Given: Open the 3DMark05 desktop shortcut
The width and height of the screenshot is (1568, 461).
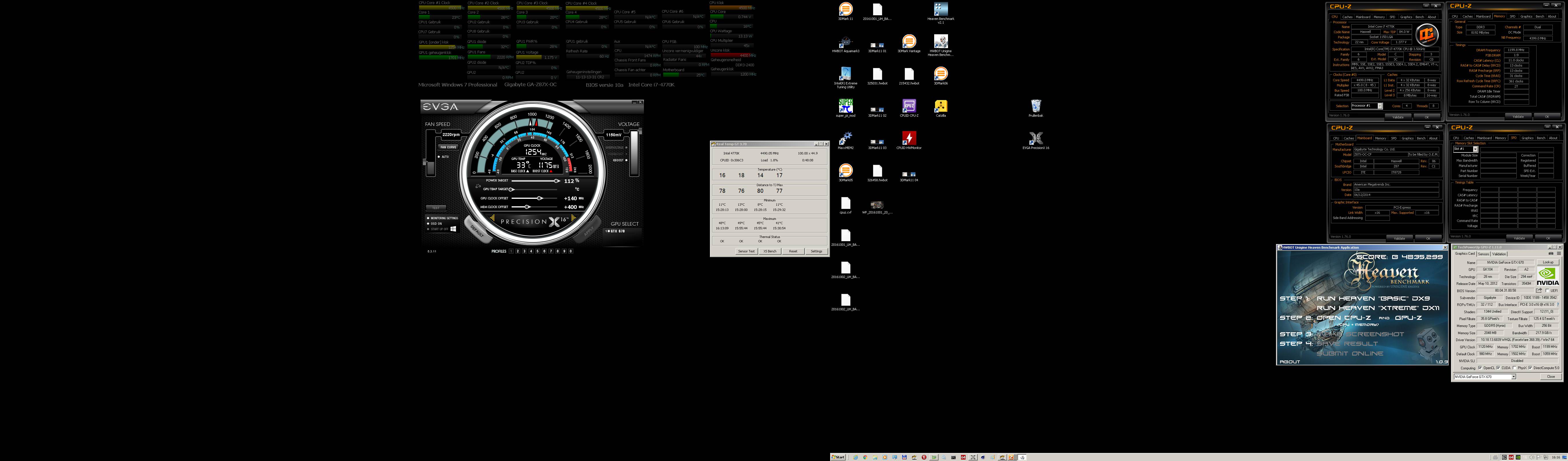Looking at the screenshot, I should (845, 173).
